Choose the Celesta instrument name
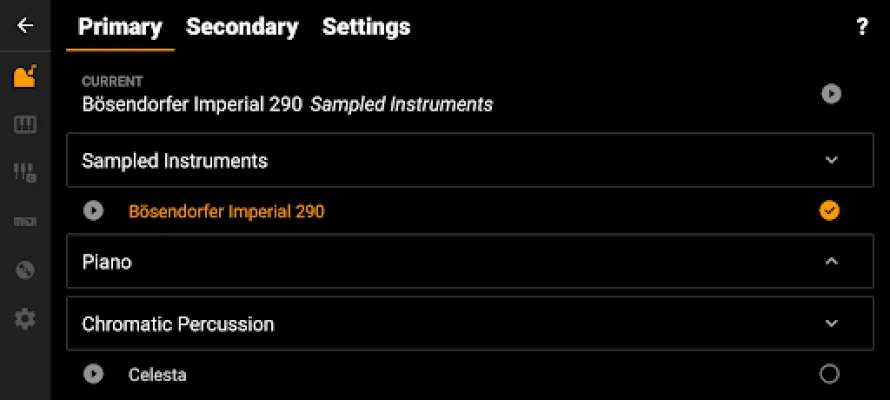 pyautogui.click(x=157, y=375)
